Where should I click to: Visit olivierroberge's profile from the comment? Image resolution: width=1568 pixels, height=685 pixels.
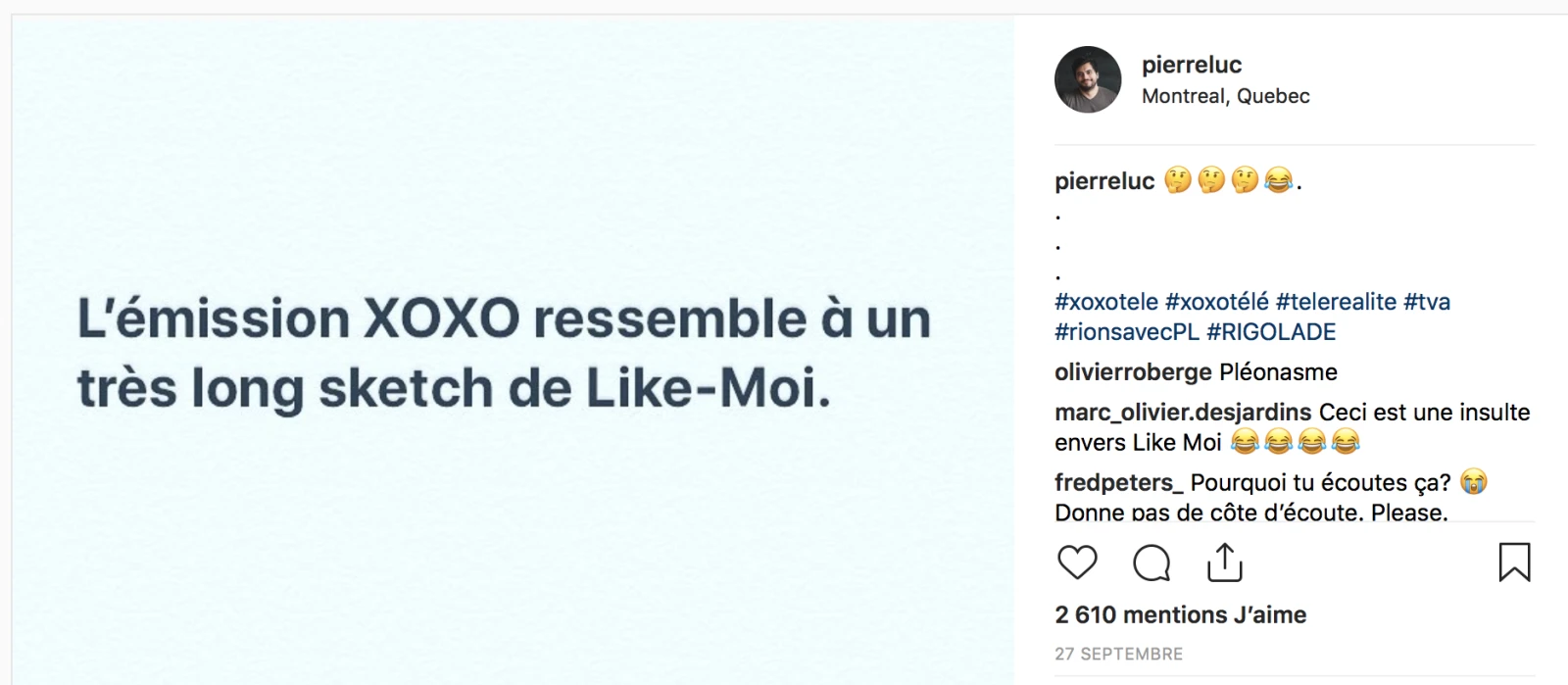coord(1133,372)
